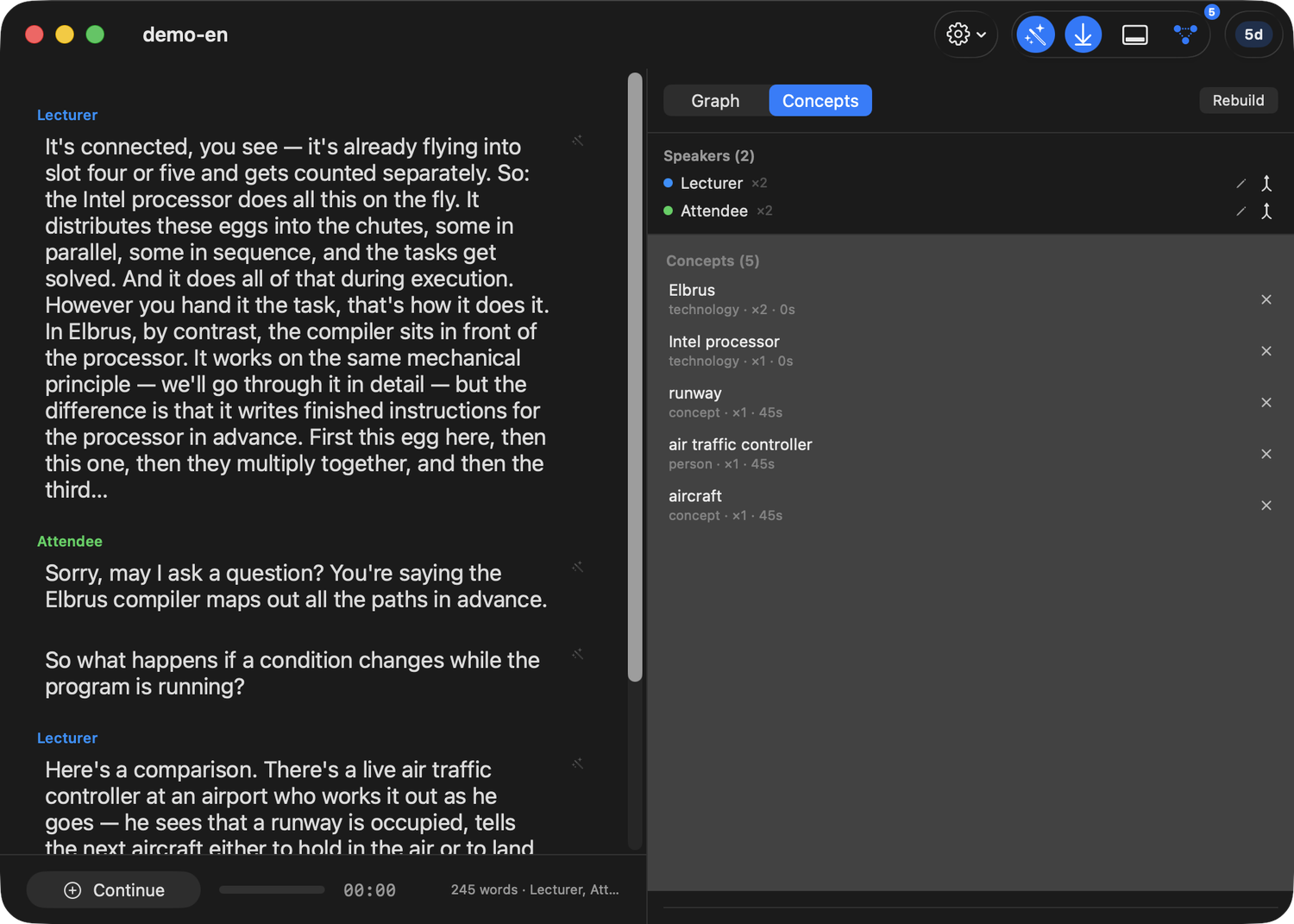1294x924 pixels.
Task: Click the sparkle icon beside "So what happens if"
Action: pos(578,654)
